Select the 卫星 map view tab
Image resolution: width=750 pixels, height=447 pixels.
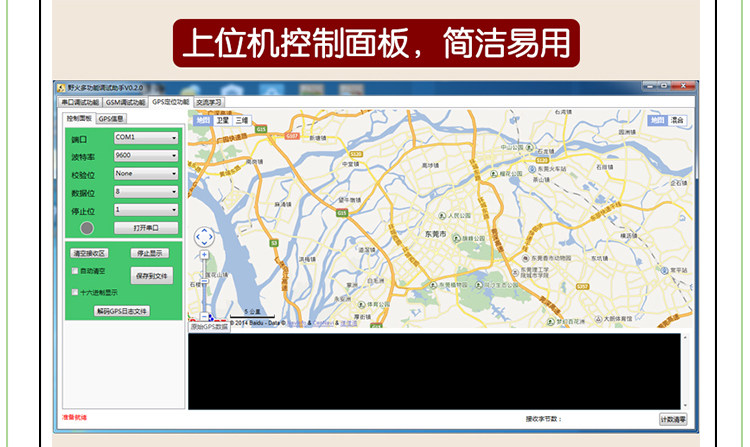pos(223,120)
